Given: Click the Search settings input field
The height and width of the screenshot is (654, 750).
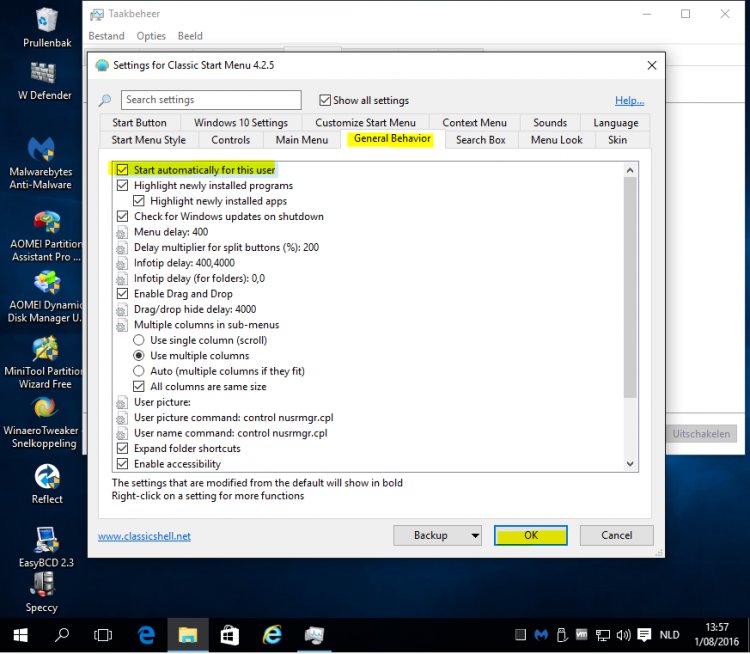Looking at the screenshot, I should [x=211, y=100].
